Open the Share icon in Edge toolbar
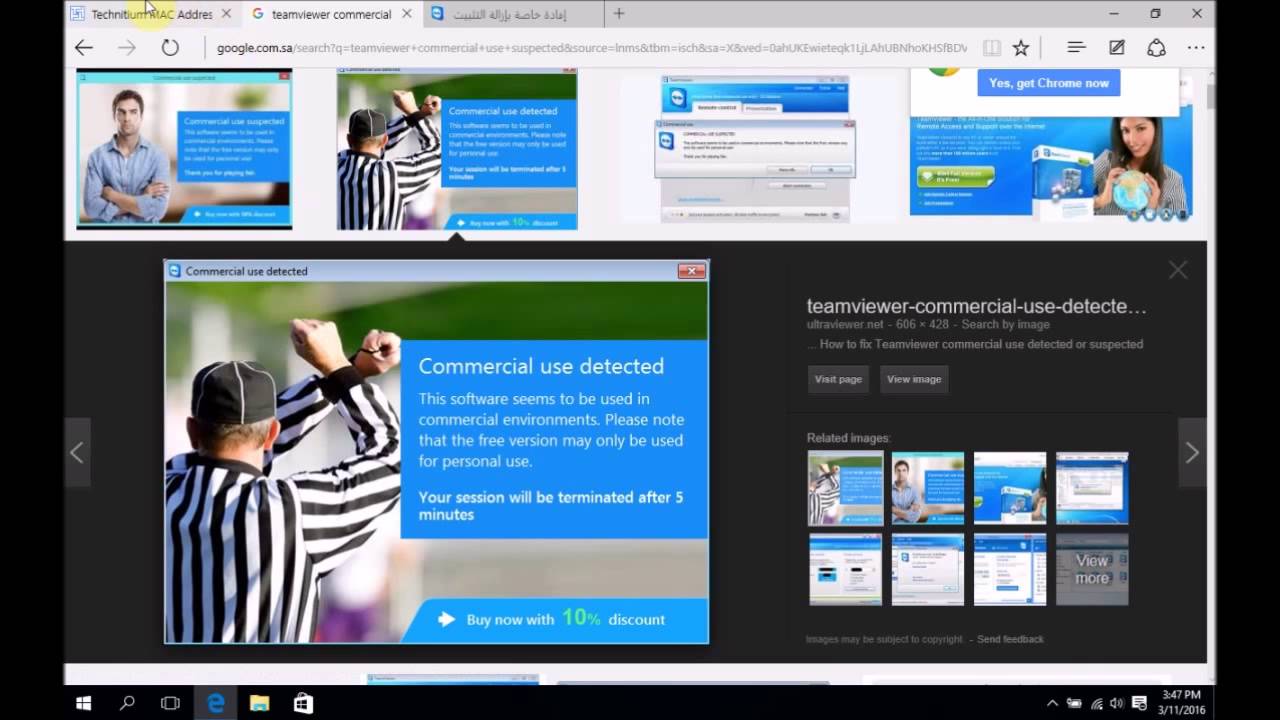 (x=1157, y=47)
